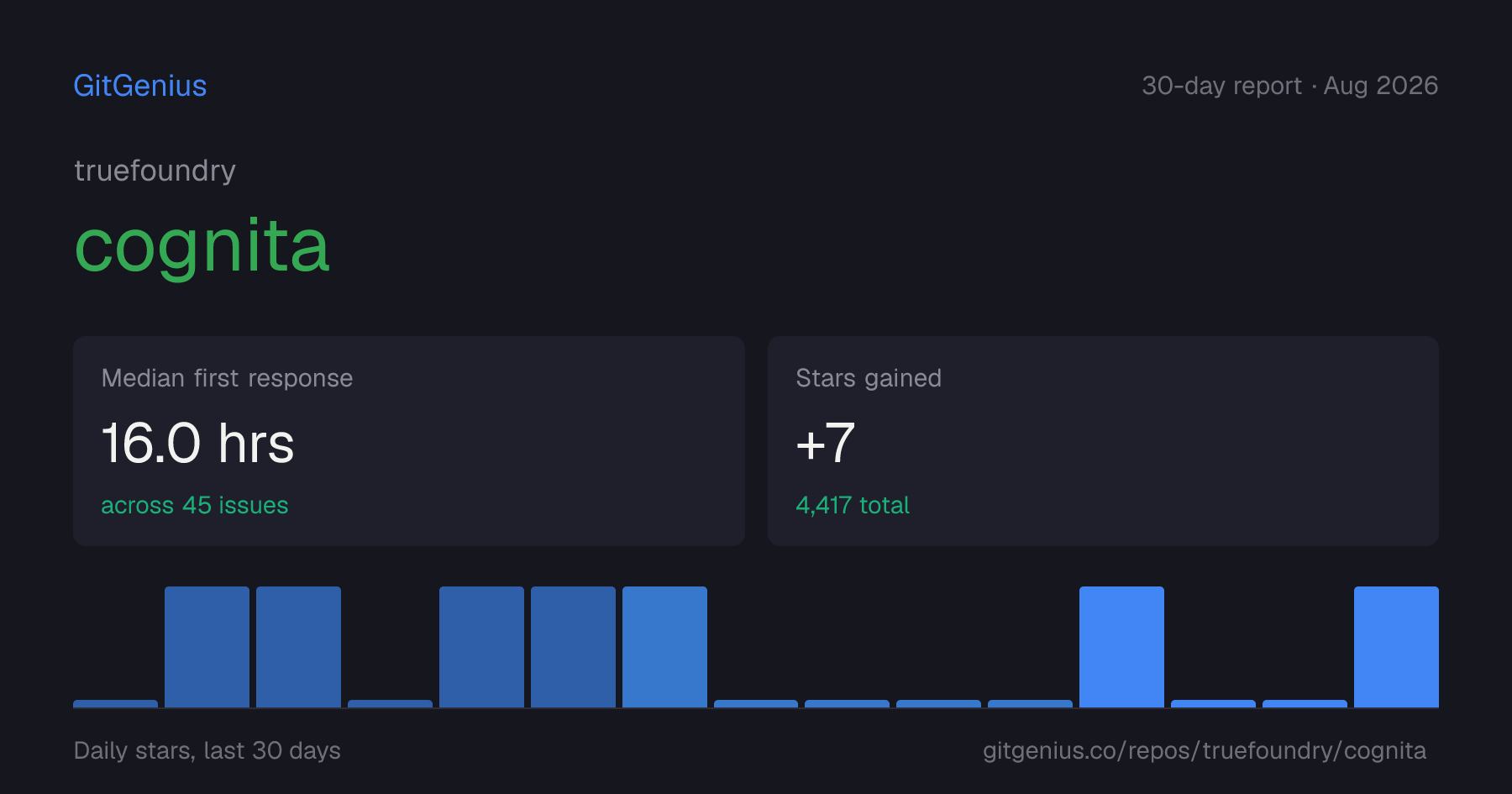
Task: Click the "Median first response" label
Action: (227, 378)
